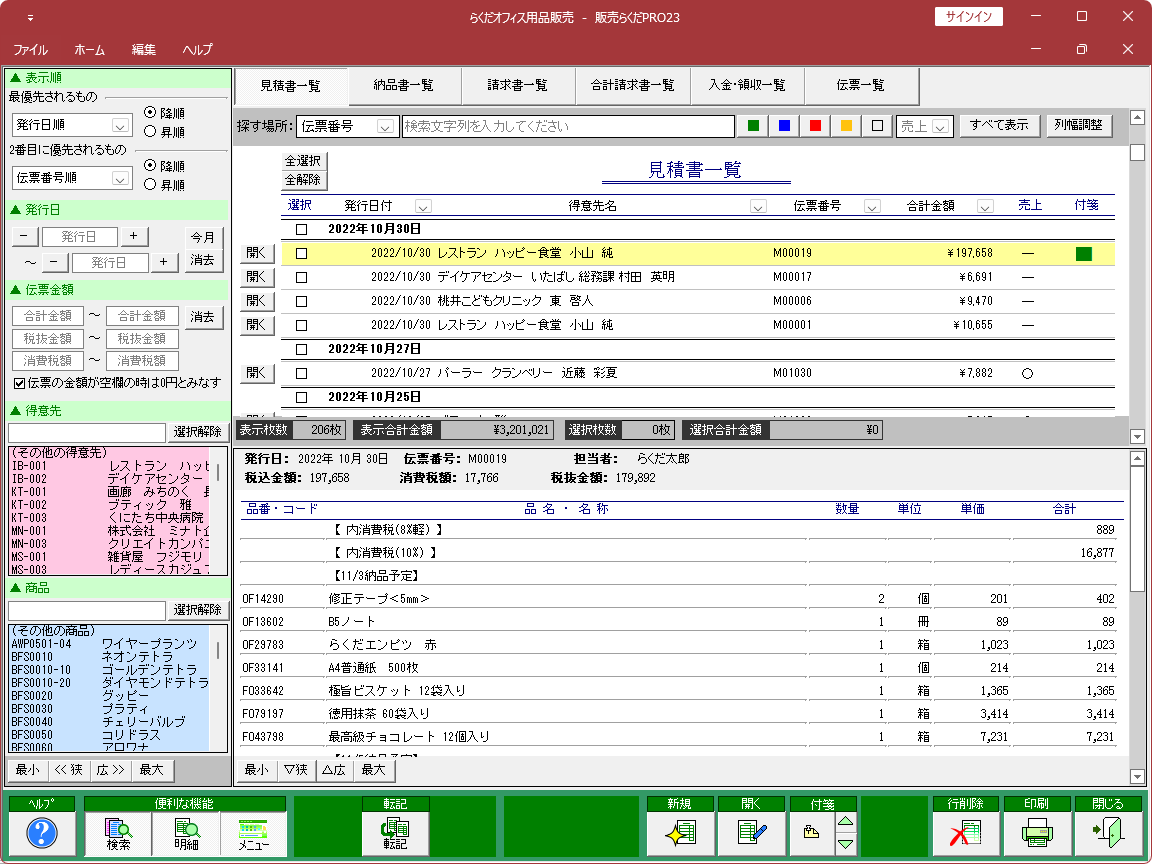Expand the 伝票番号 column filter arrow
This screenshot has width=1152, height=864.
872,206
